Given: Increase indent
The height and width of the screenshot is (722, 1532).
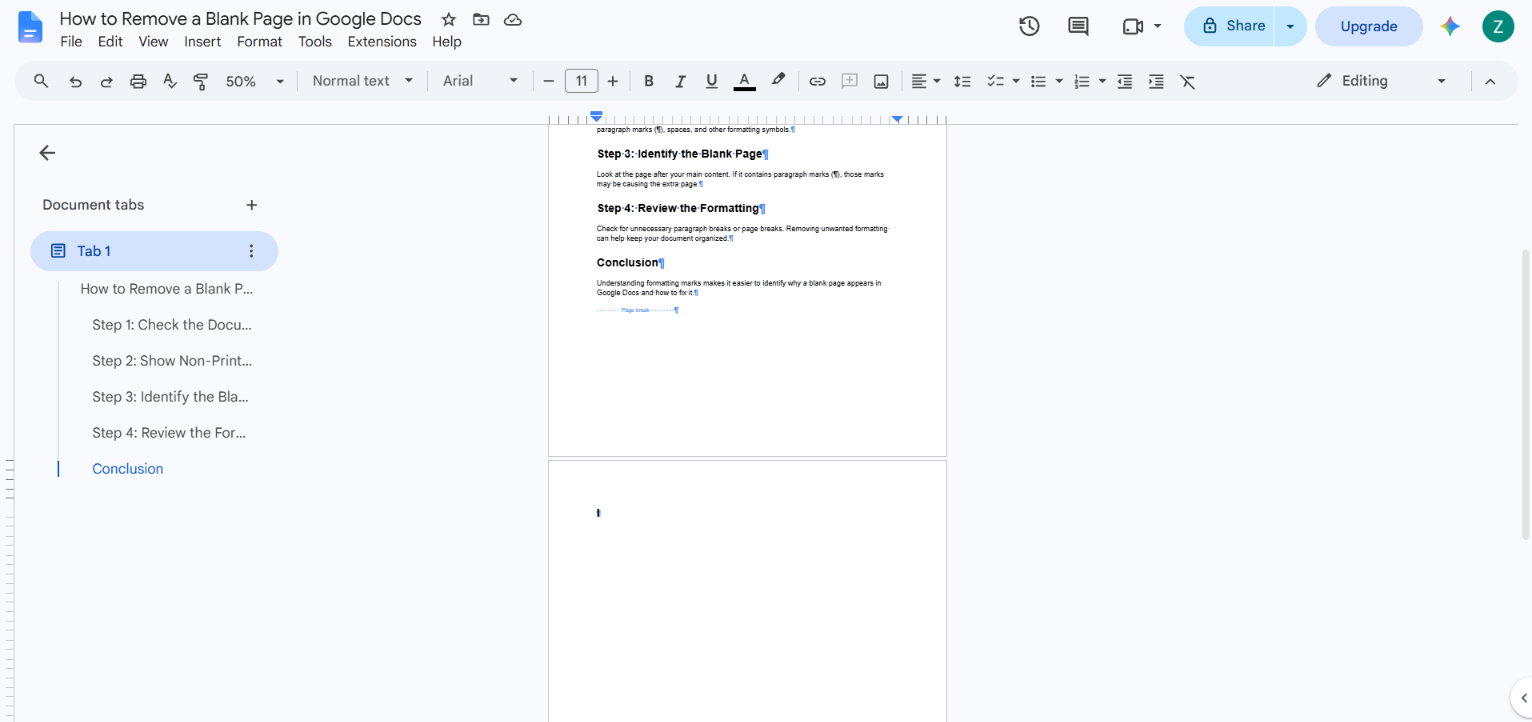Looking at the screenshot, I should click(1156, 81).
